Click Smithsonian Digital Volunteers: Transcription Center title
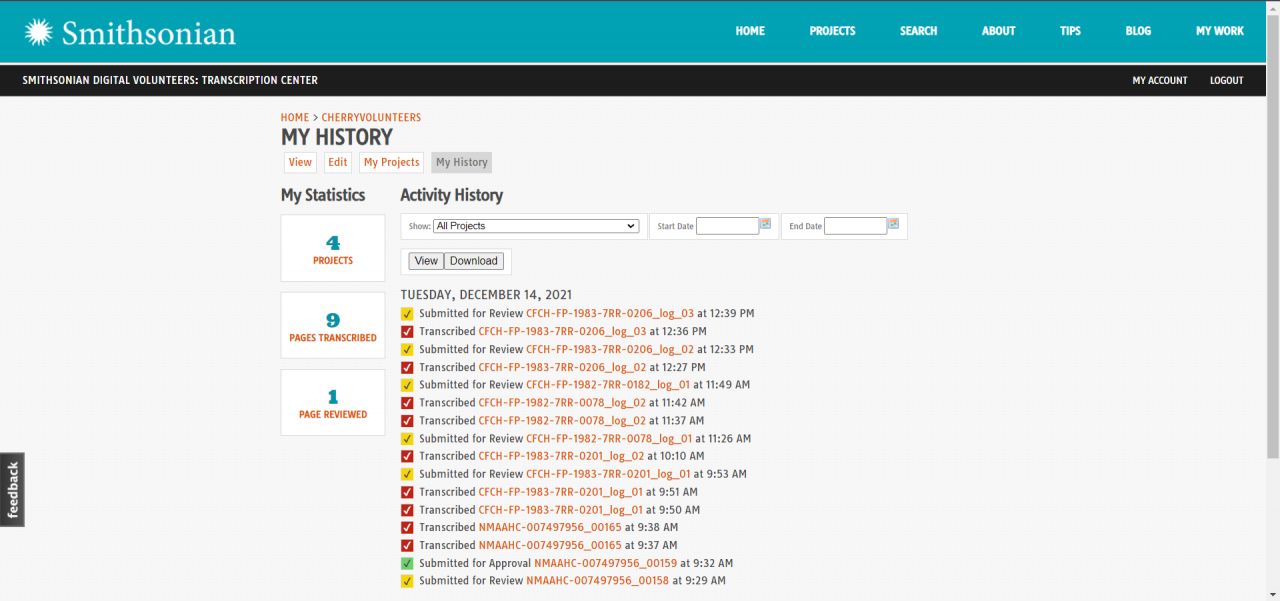The width and height of the screenshot is (1280, 601). [x=170, y=80]
